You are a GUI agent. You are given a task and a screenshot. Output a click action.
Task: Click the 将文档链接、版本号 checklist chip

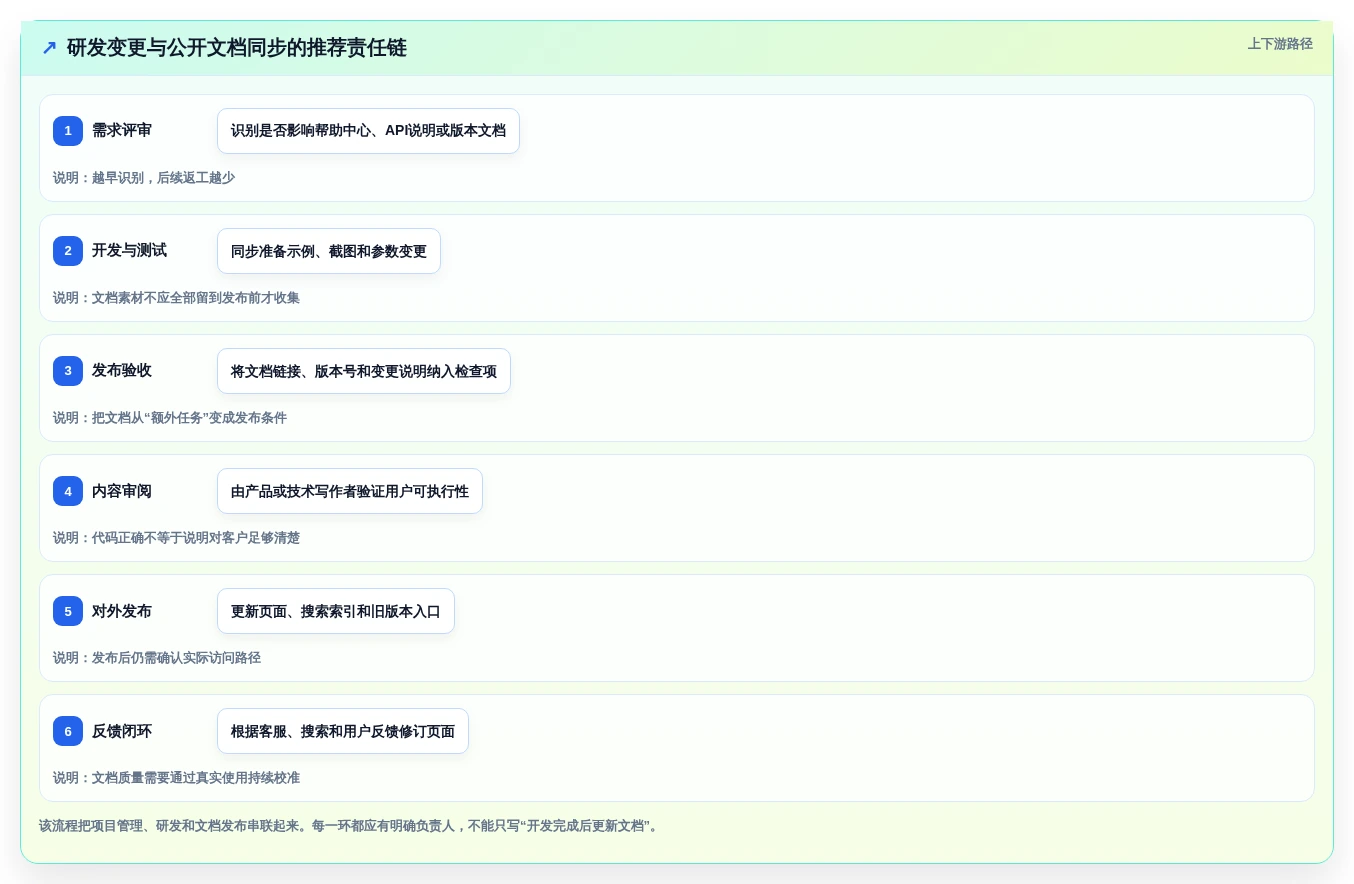point(364,371)
